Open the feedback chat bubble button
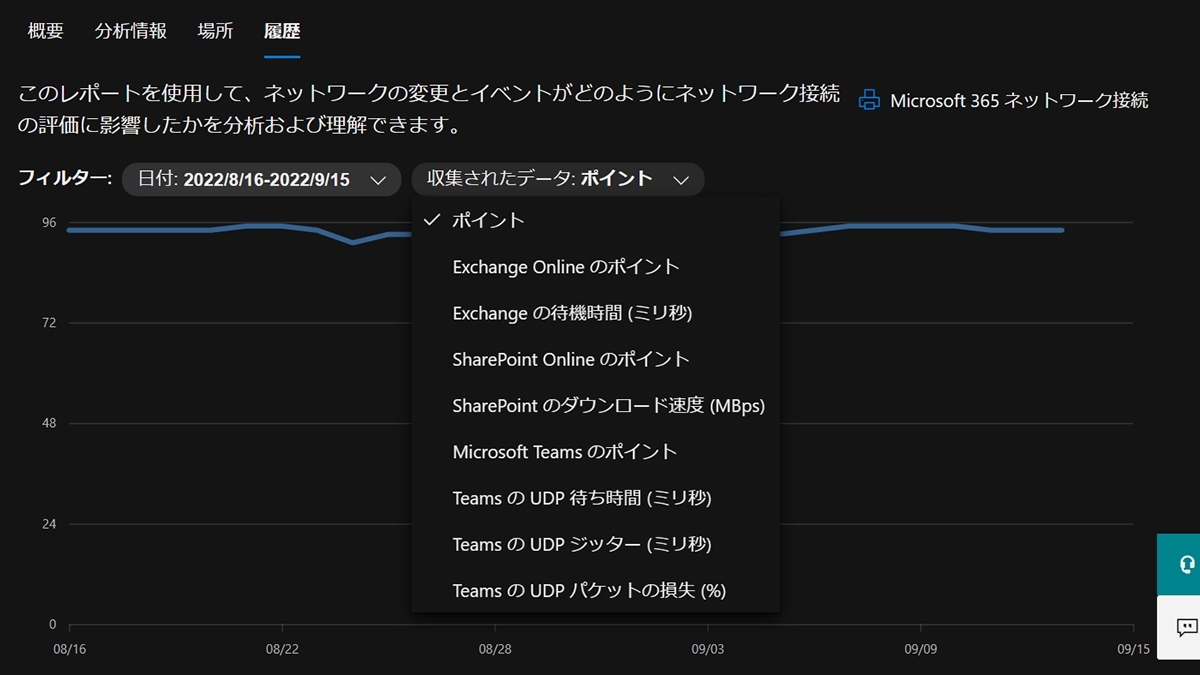 (1186, 627)
